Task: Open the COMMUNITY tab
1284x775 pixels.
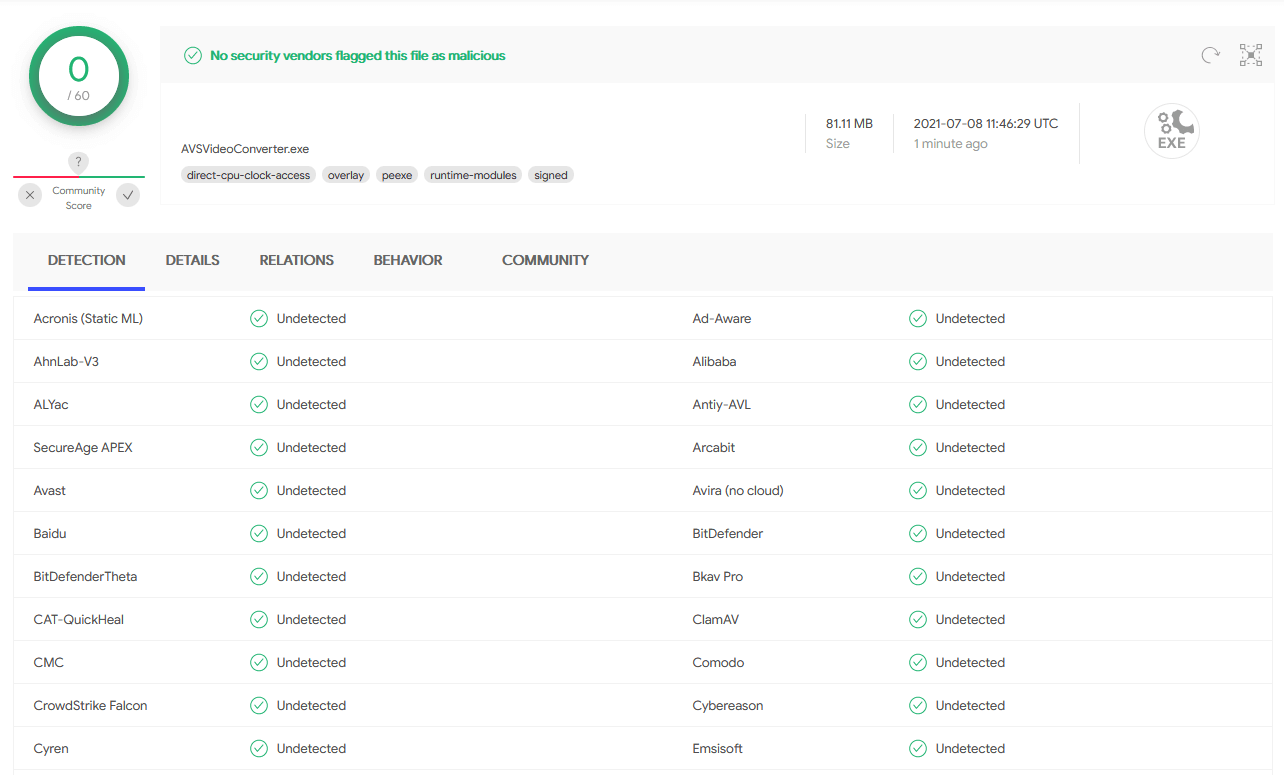Action: (x=545, y=260)
